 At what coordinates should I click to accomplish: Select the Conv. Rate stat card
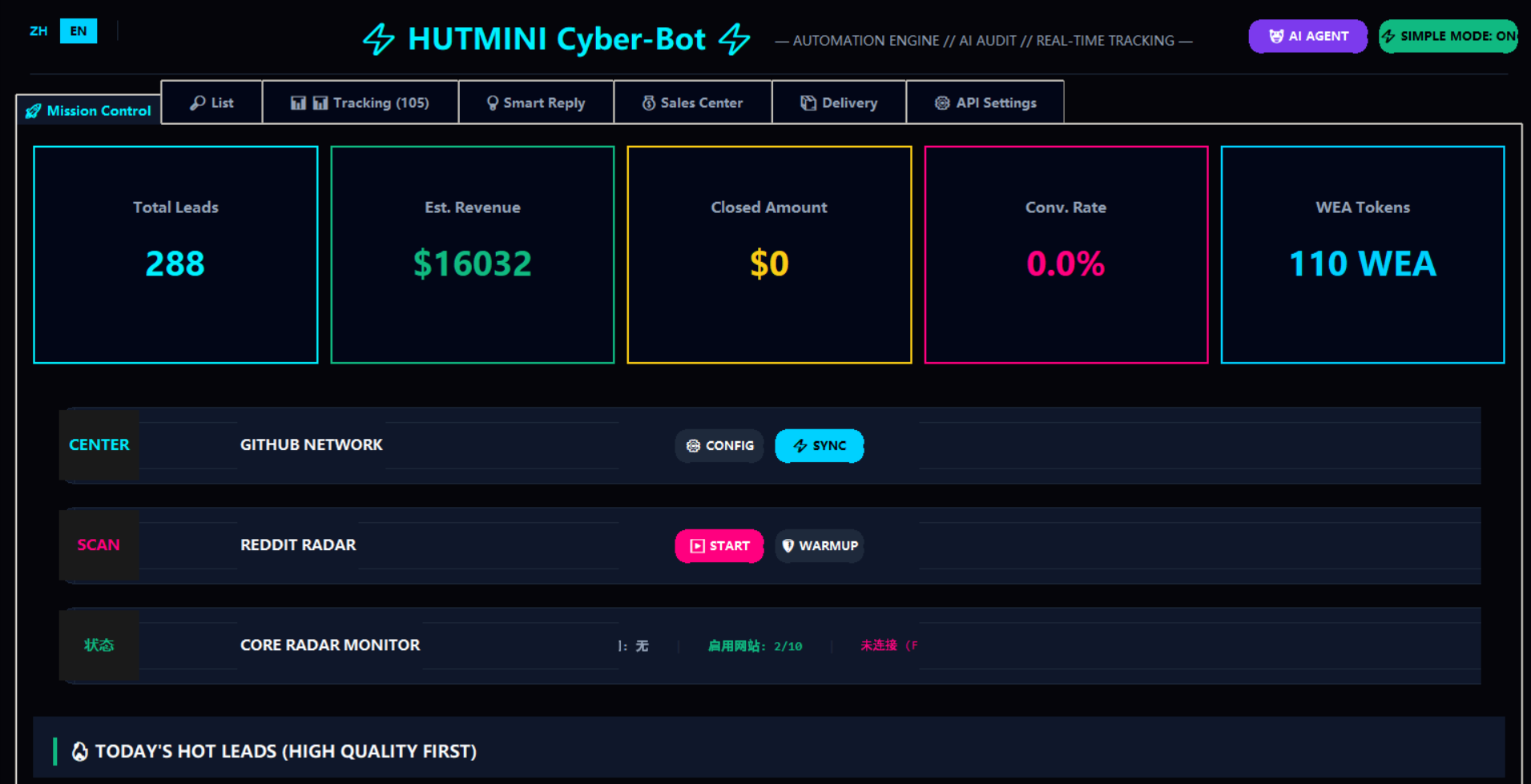(x=1066, y=254)
